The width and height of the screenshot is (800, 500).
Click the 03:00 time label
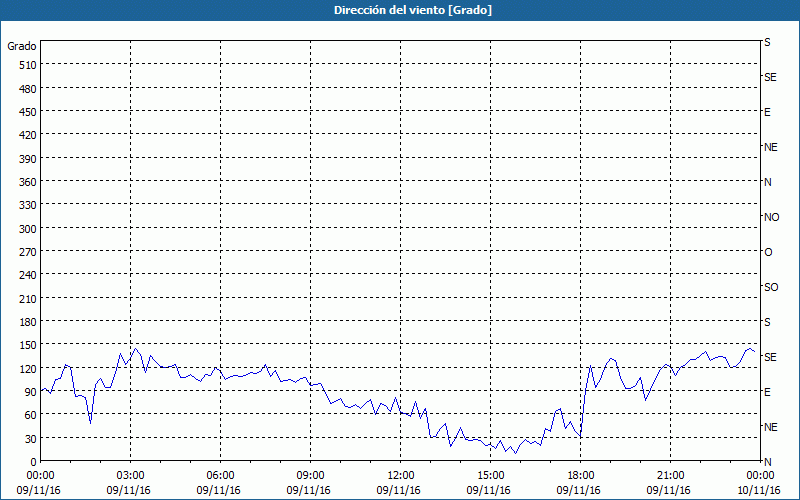[x=131, y=476]
